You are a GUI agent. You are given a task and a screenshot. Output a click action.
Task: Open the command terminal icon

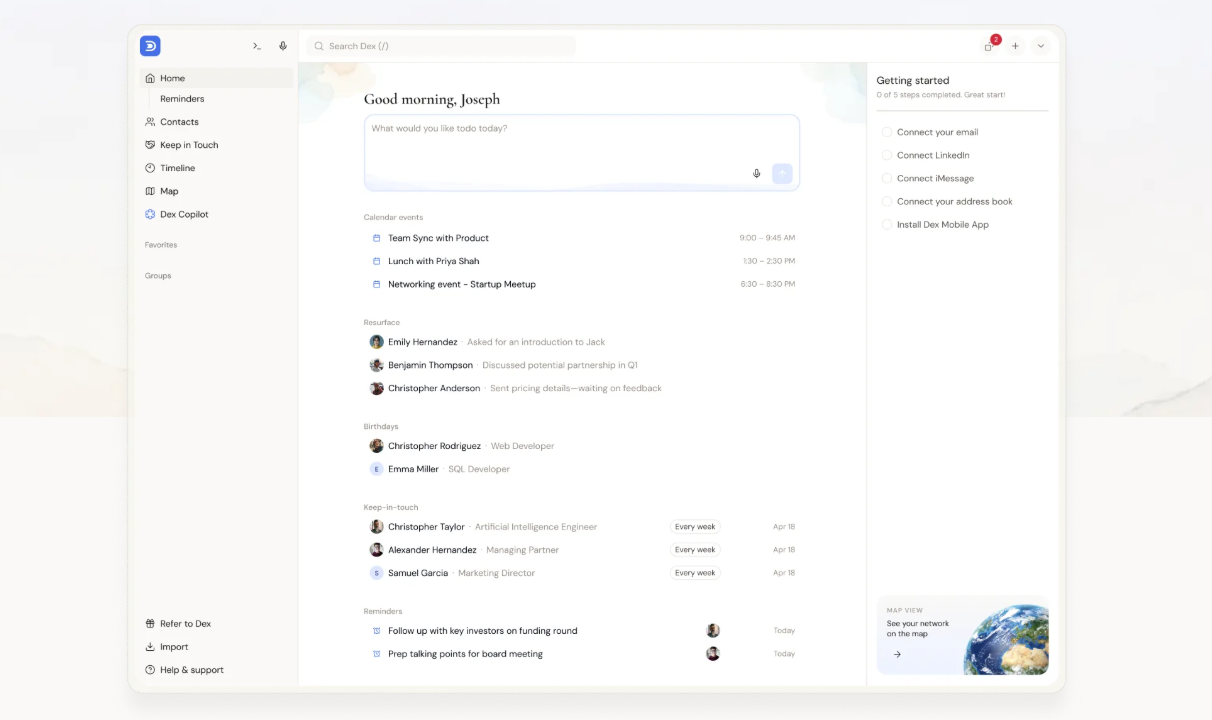pos(257,46)
